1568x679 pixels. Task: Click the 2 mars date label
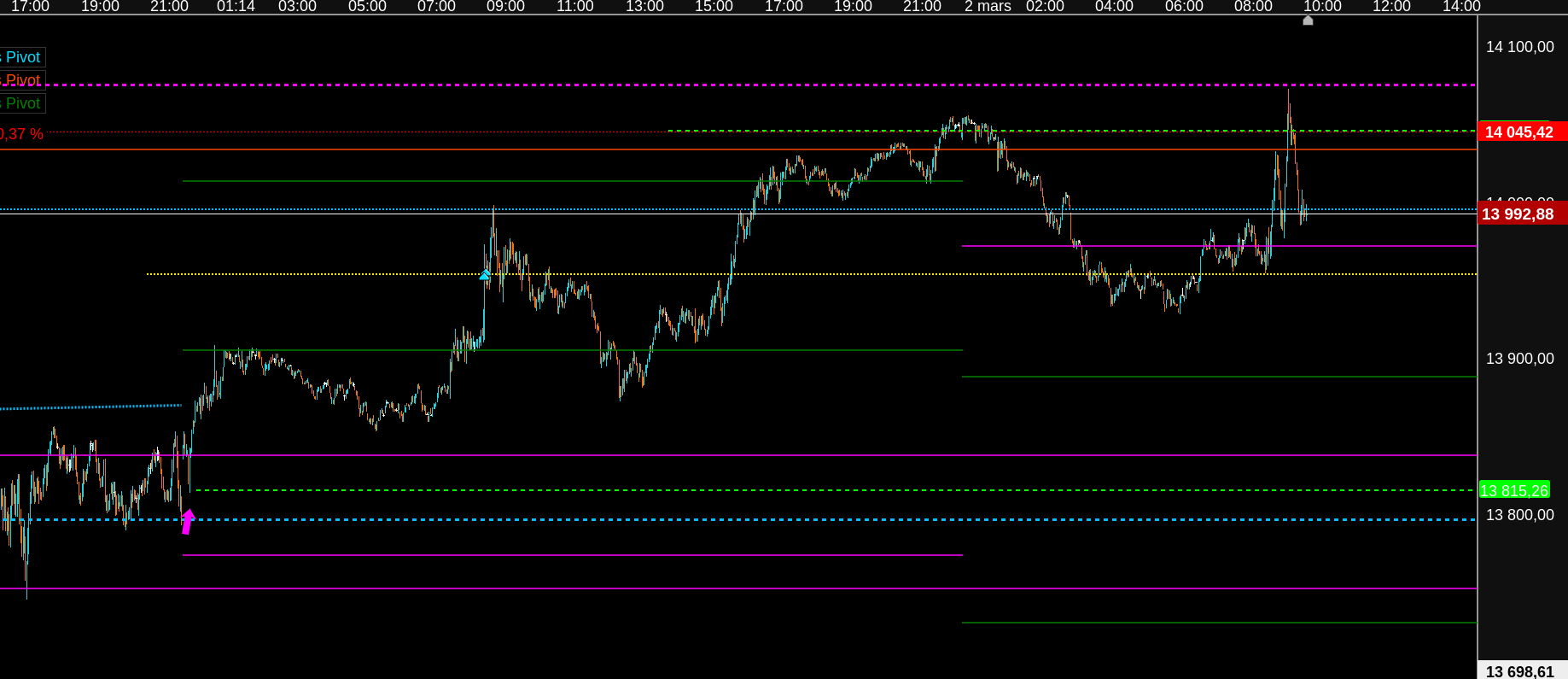point(988,7)
